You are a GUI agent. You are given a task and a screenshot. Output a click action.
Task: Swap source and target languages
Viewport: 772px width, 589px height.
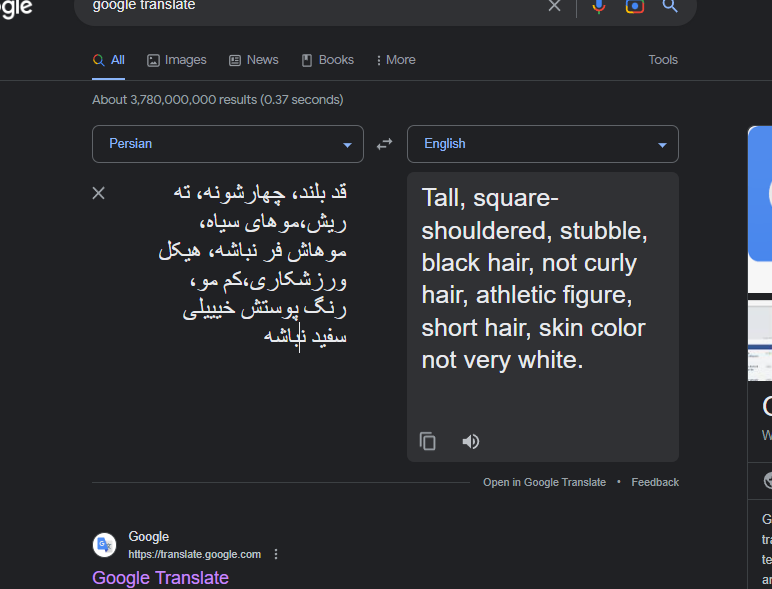pyautogui.click(x=385, y=144)
